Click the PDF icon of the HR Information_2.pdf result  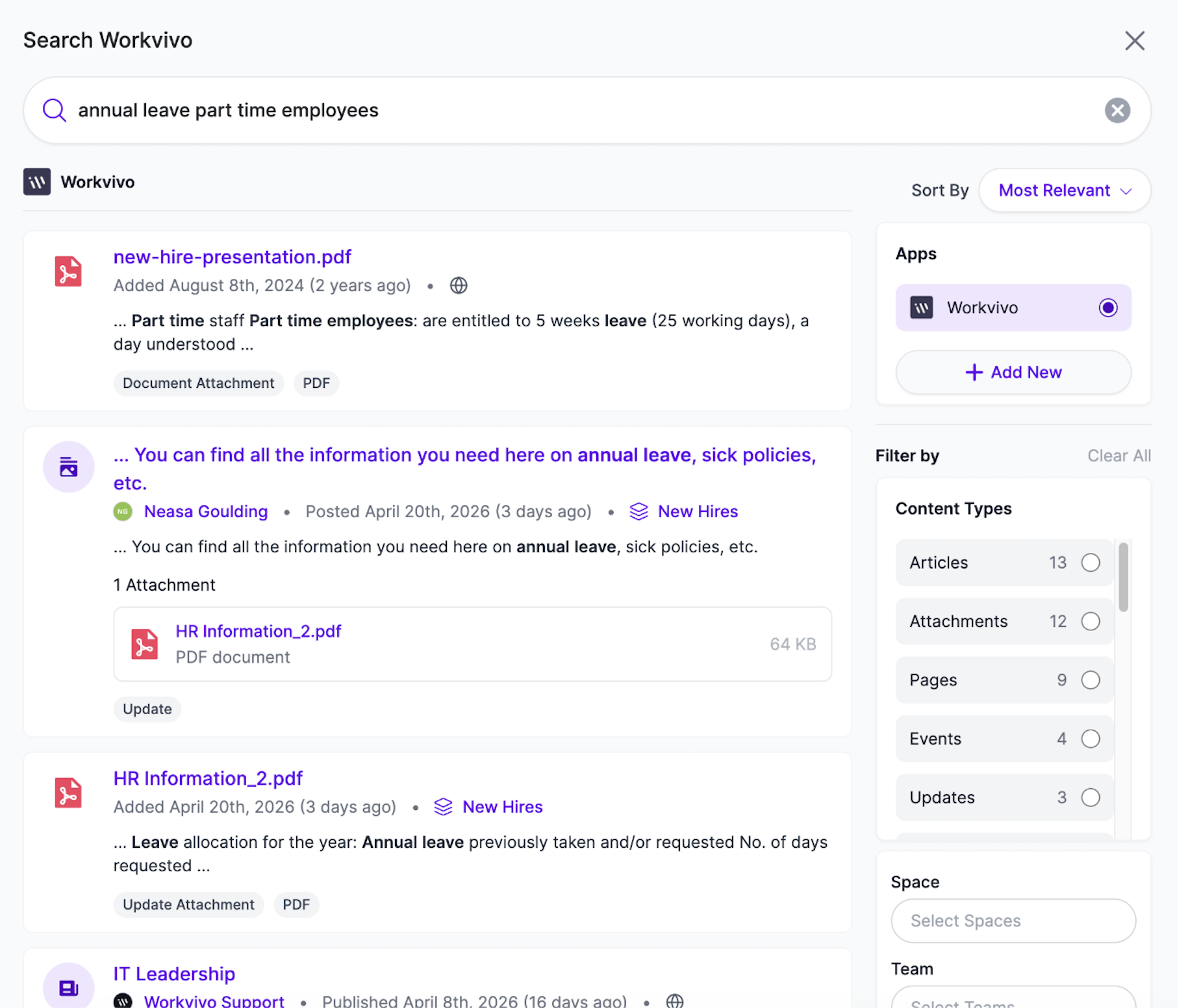68,792
